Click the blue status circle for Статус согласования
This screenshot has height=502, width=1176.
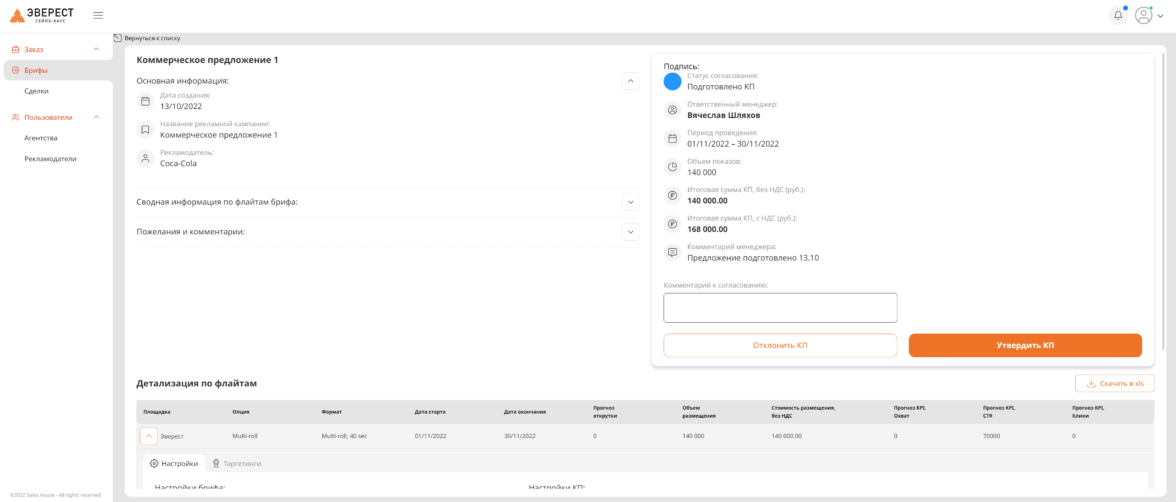(x=672, y=81)
